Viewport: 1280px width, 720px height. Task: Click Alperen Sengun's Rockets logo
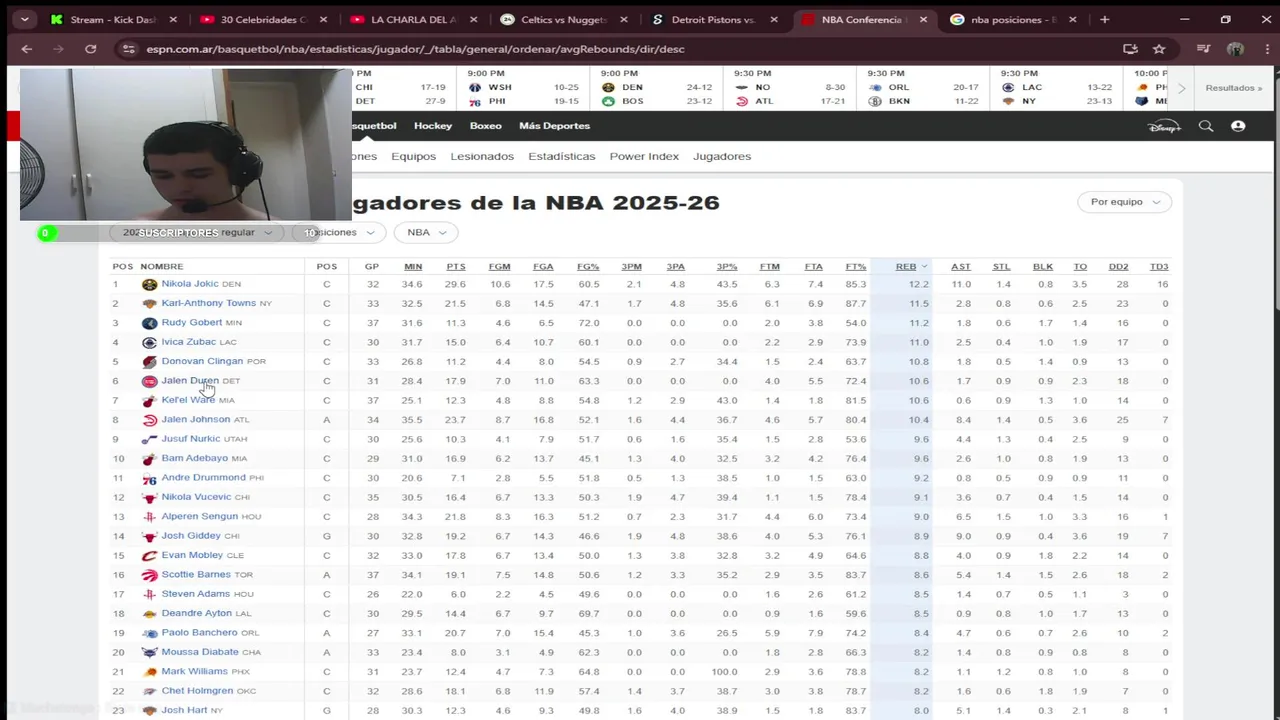pos(149,517)
